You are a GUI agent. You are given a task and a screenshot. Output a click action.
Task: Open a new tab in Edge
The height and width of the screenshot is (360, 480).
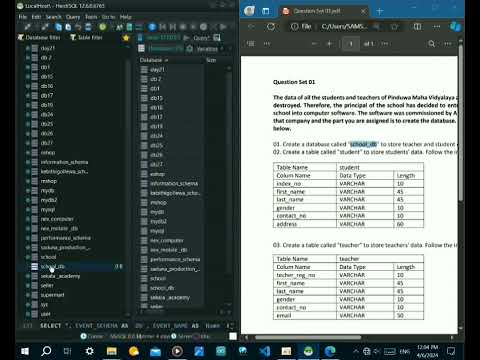(379, 11)
